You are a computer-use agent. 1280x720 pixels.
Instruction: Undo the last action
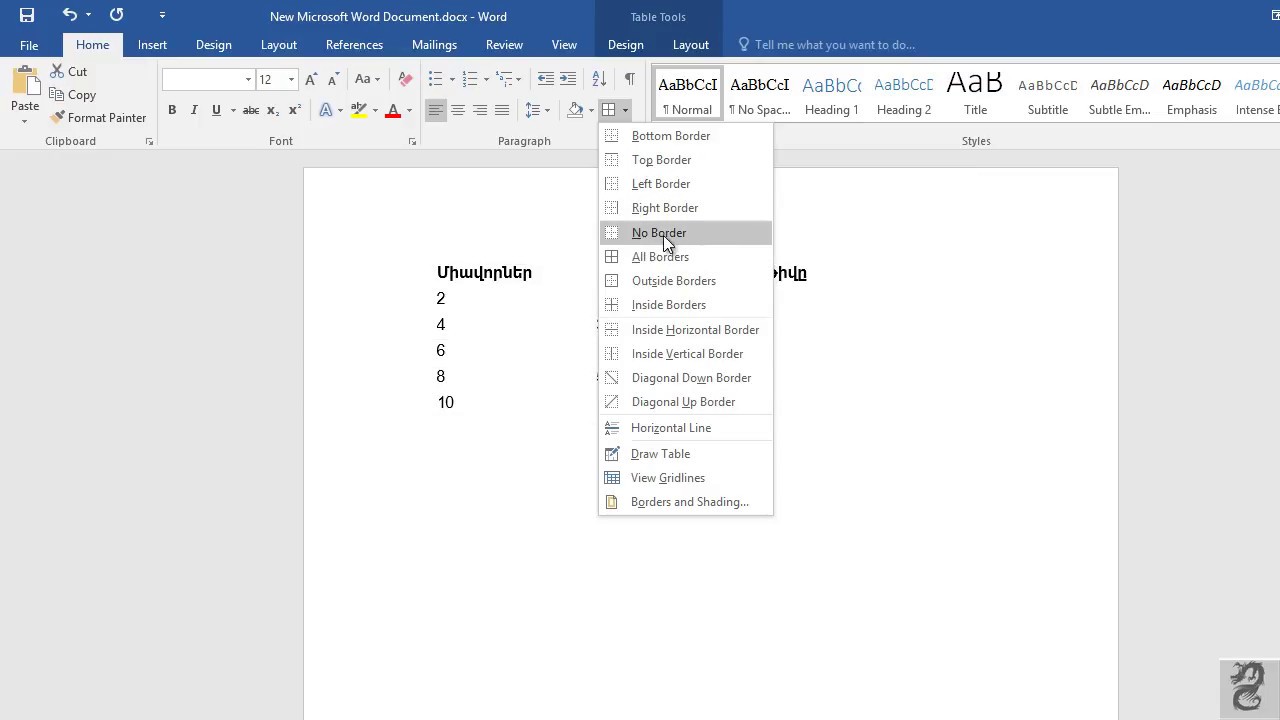pyautogui.click(x=69, y=15)
